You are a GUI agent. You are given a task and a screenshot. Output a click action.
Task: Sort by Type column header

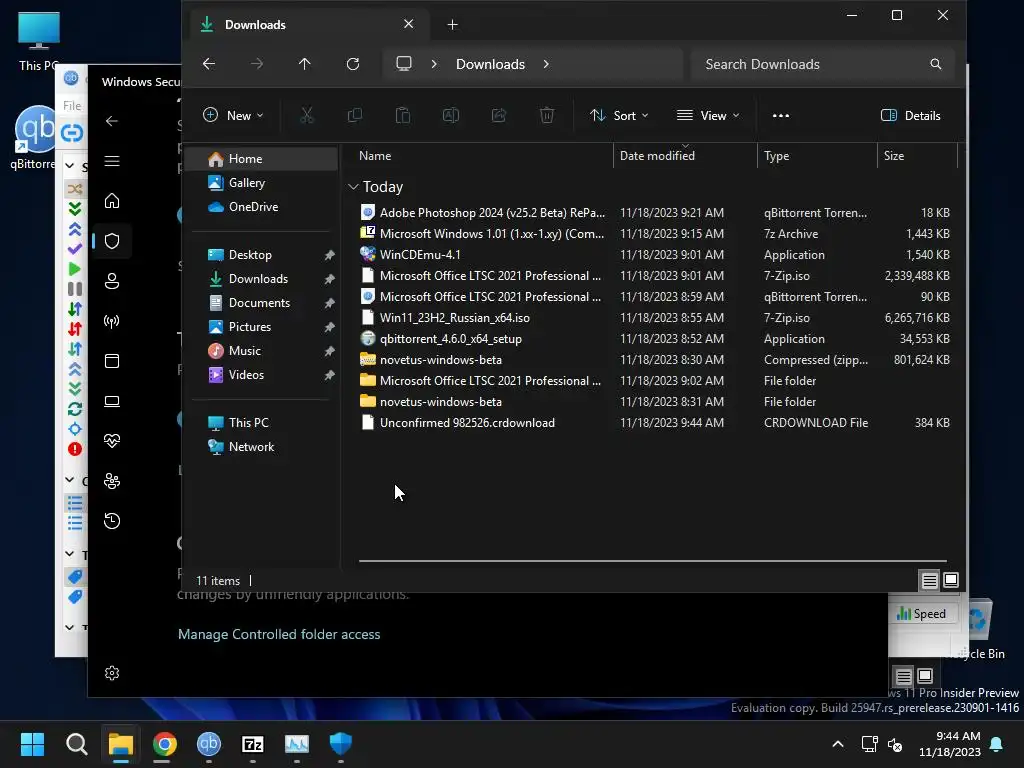pyautogui.click(x=817, y=156)
